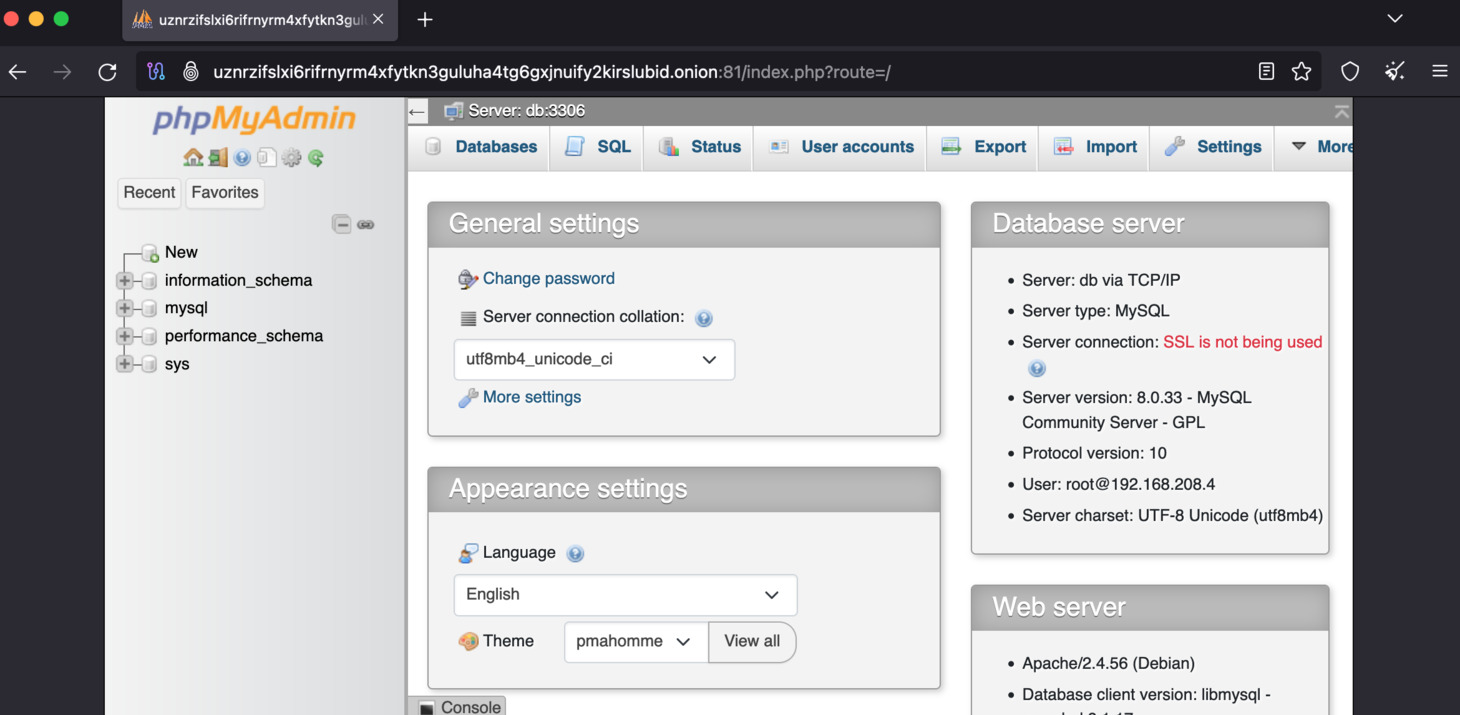This screenshot has height=715, width=1460.
Task: Open the User accounts tab
Action: click(840, 147)
